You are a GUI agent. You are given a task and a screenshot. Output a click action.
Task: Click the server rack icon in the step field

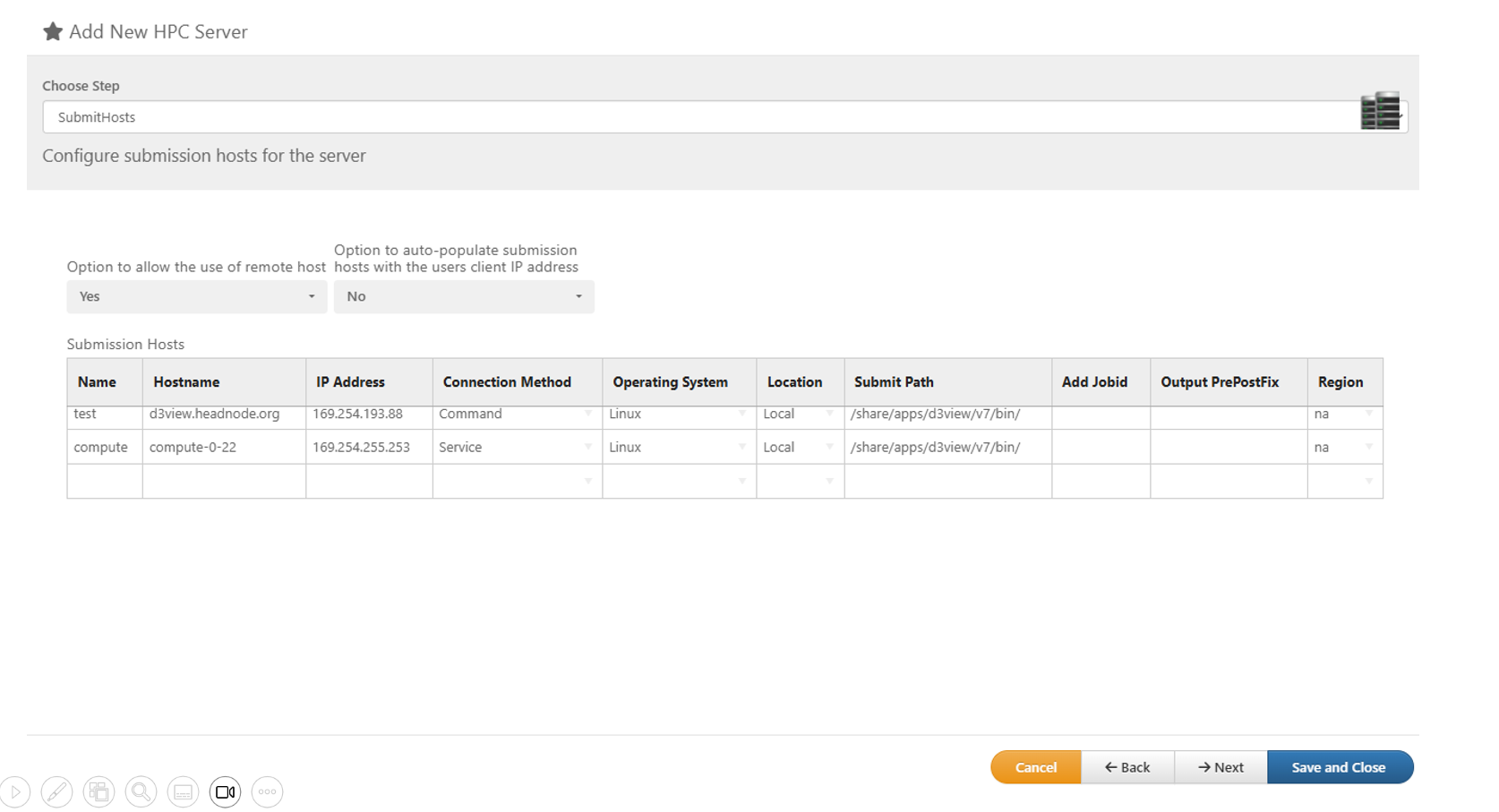(x=1380, y=112)
